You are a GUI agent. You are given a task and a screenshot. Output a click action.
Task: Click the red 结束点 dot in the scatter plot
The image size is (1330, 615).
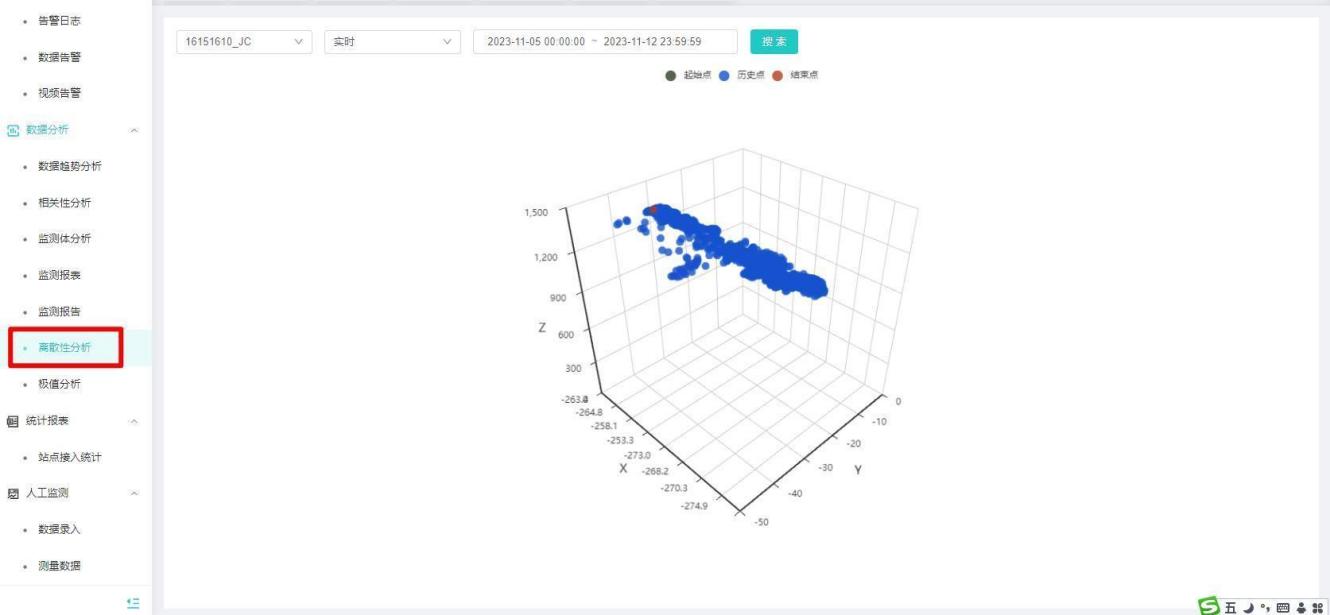coord(654,210)
